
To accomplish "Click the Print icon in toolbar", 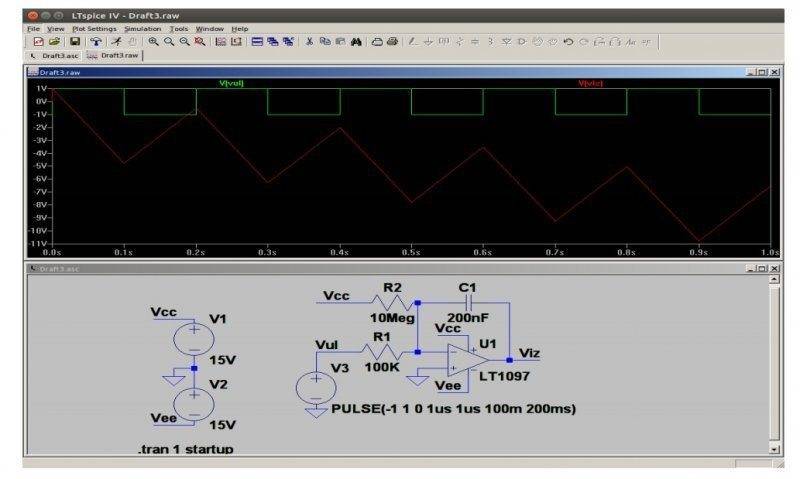I will (x=392, y=42).
